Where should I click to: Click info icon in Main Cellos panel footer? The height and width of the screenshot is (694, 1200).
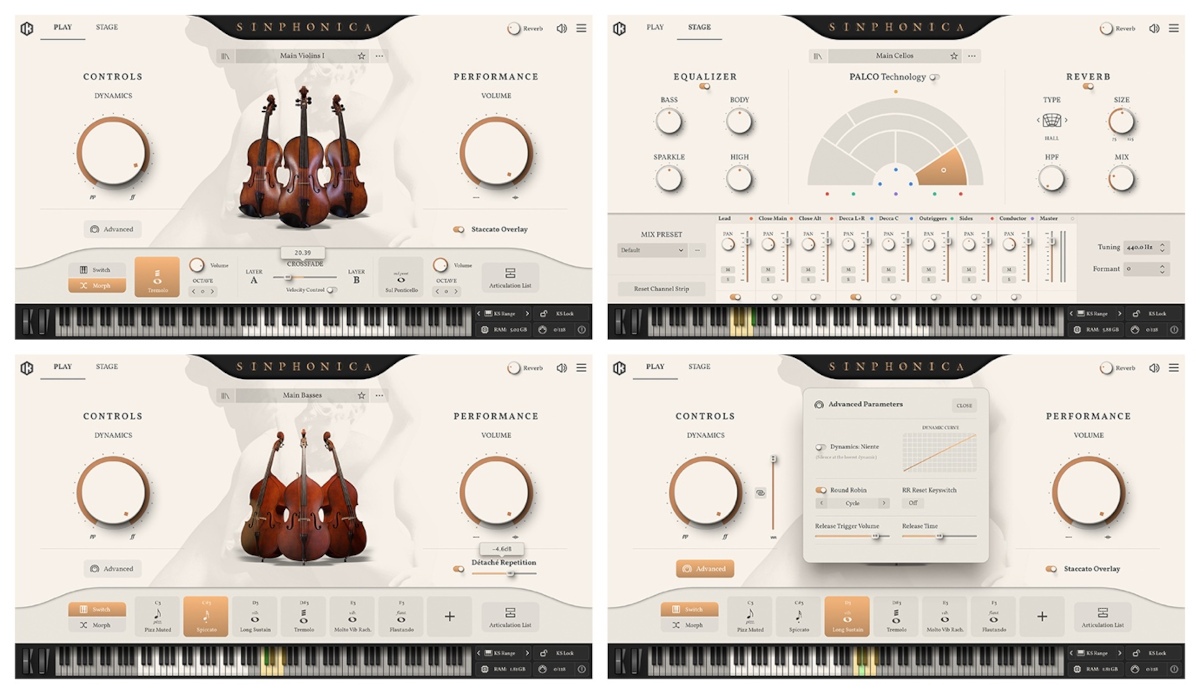(1174, 329)
